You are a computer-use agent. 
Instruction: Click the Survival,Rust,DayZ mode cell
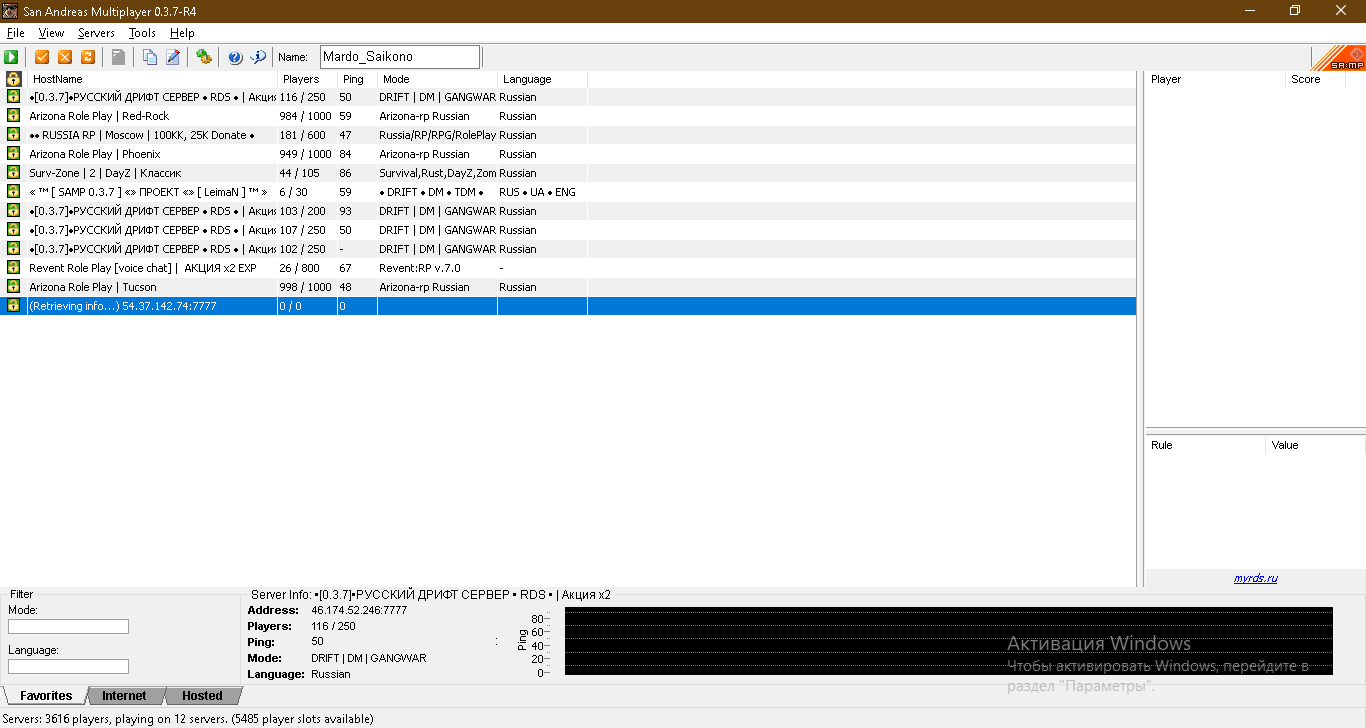(438, 173)
